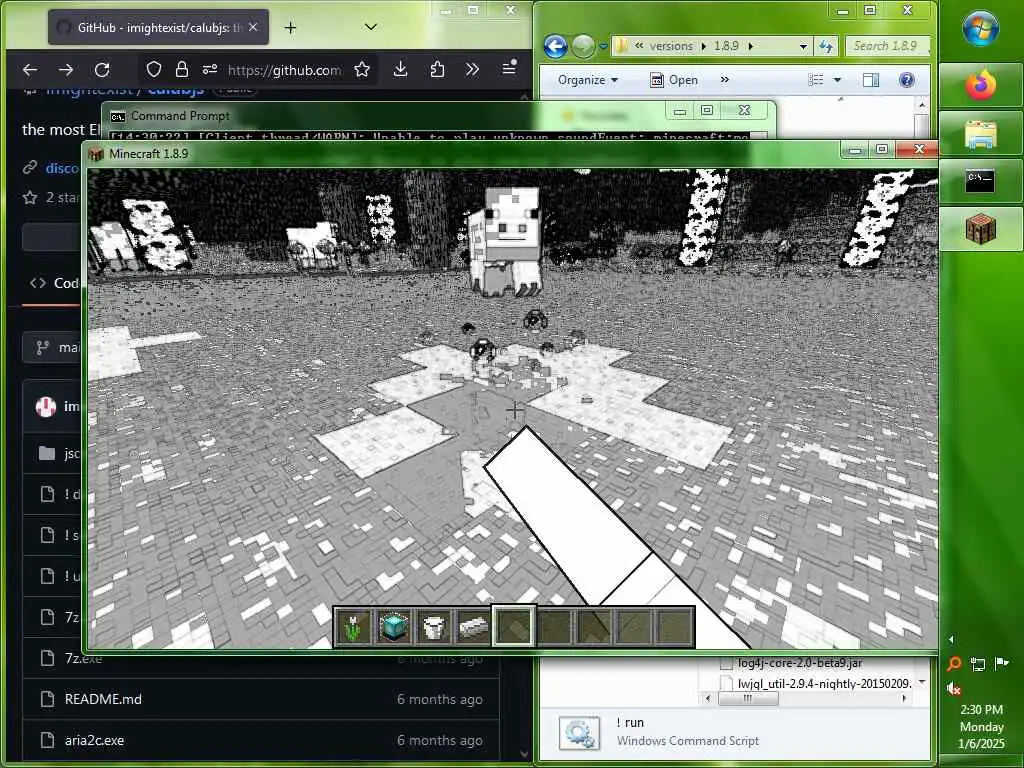Open the orange magnifier tray icon
Image resolution: width=1024 pixels, height=768 pixels.
tap(954, 664)
